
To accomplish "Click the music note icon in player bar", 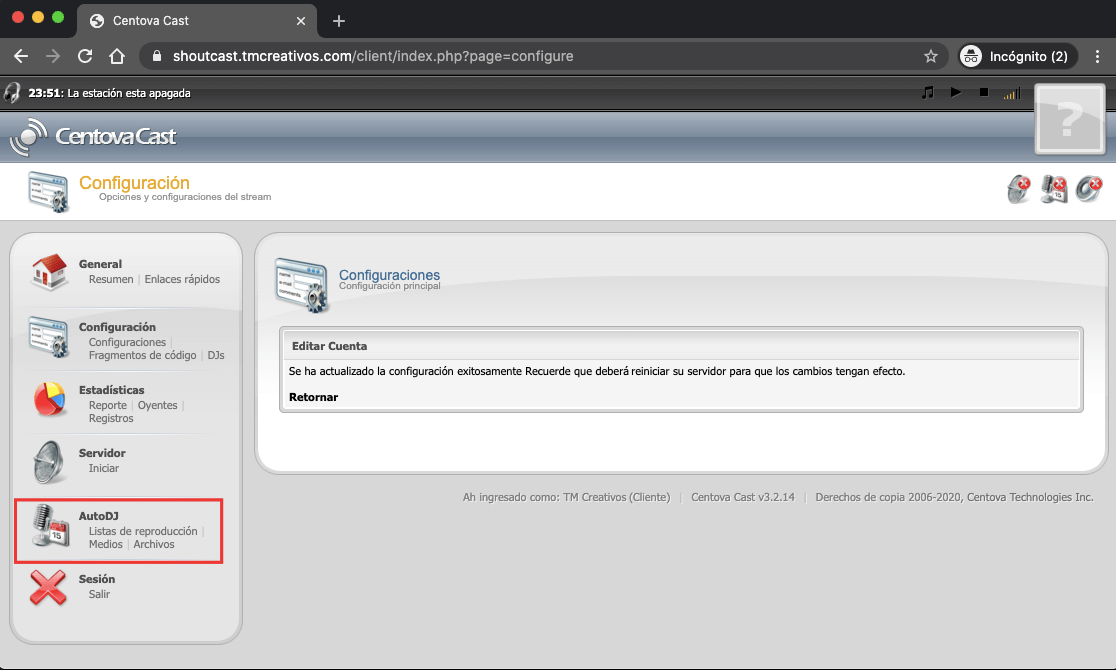I will click(927, 93).
